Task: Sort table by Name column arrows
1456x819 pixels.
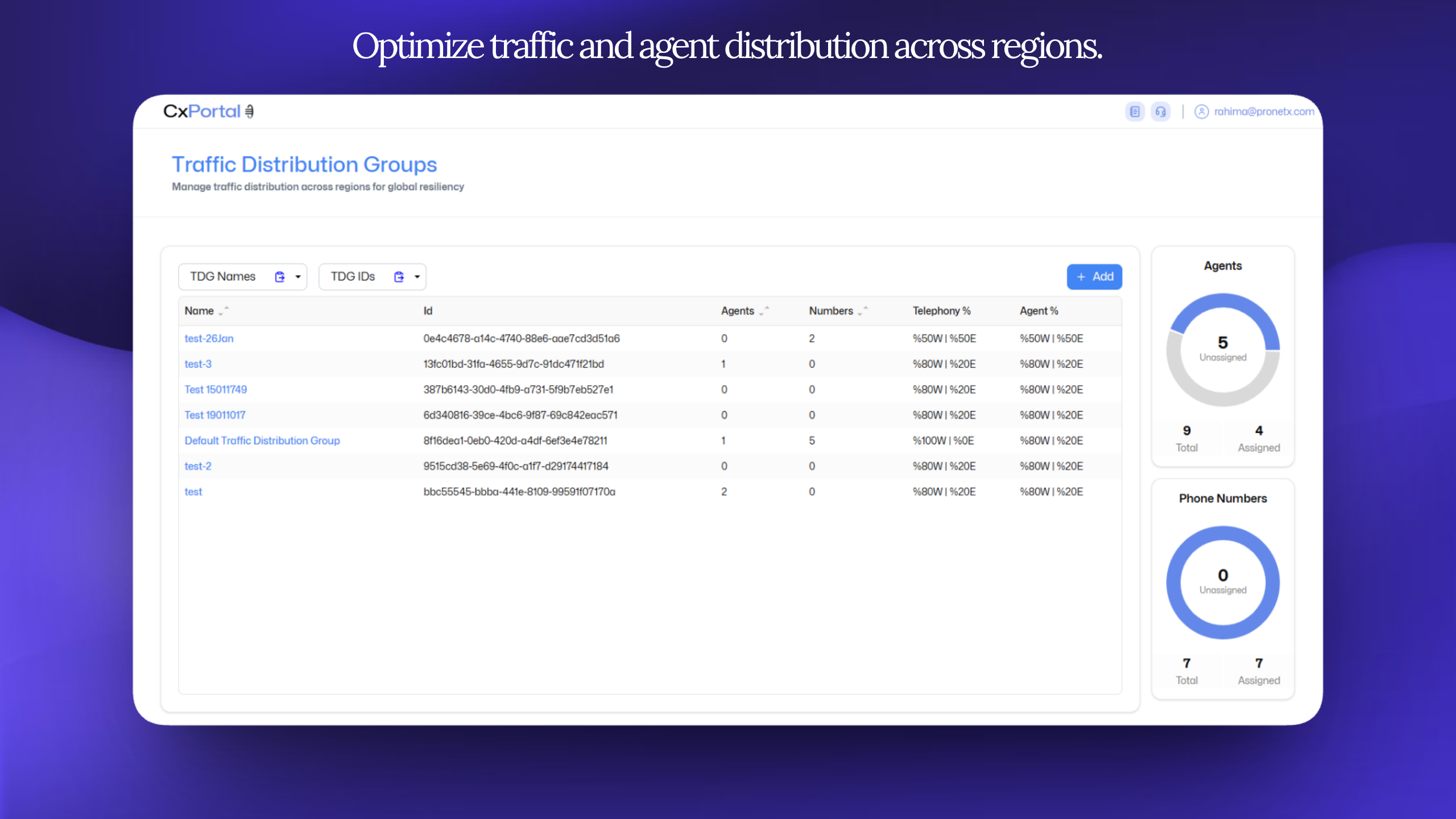Action: pos(224,311)
